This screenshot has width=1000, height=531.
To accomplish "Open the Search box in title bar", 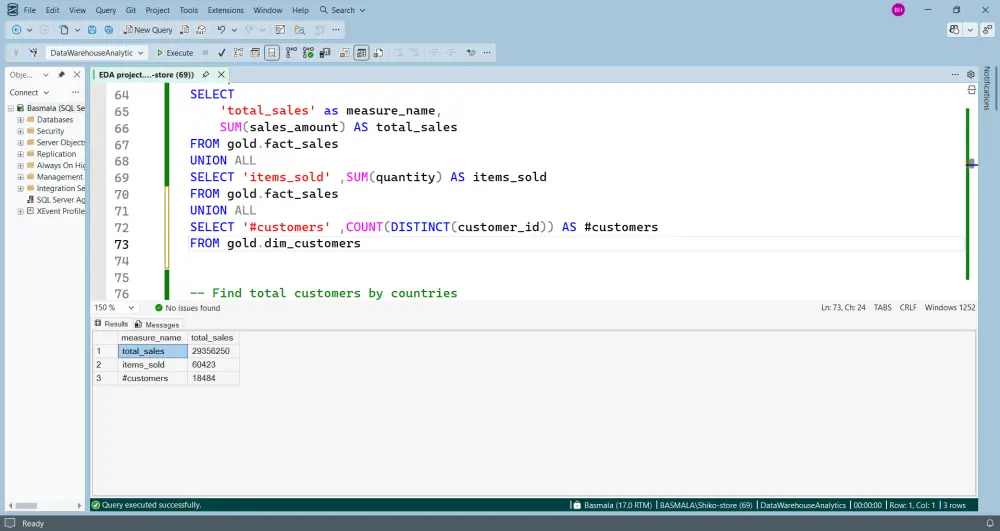I will tap(342, 10).
